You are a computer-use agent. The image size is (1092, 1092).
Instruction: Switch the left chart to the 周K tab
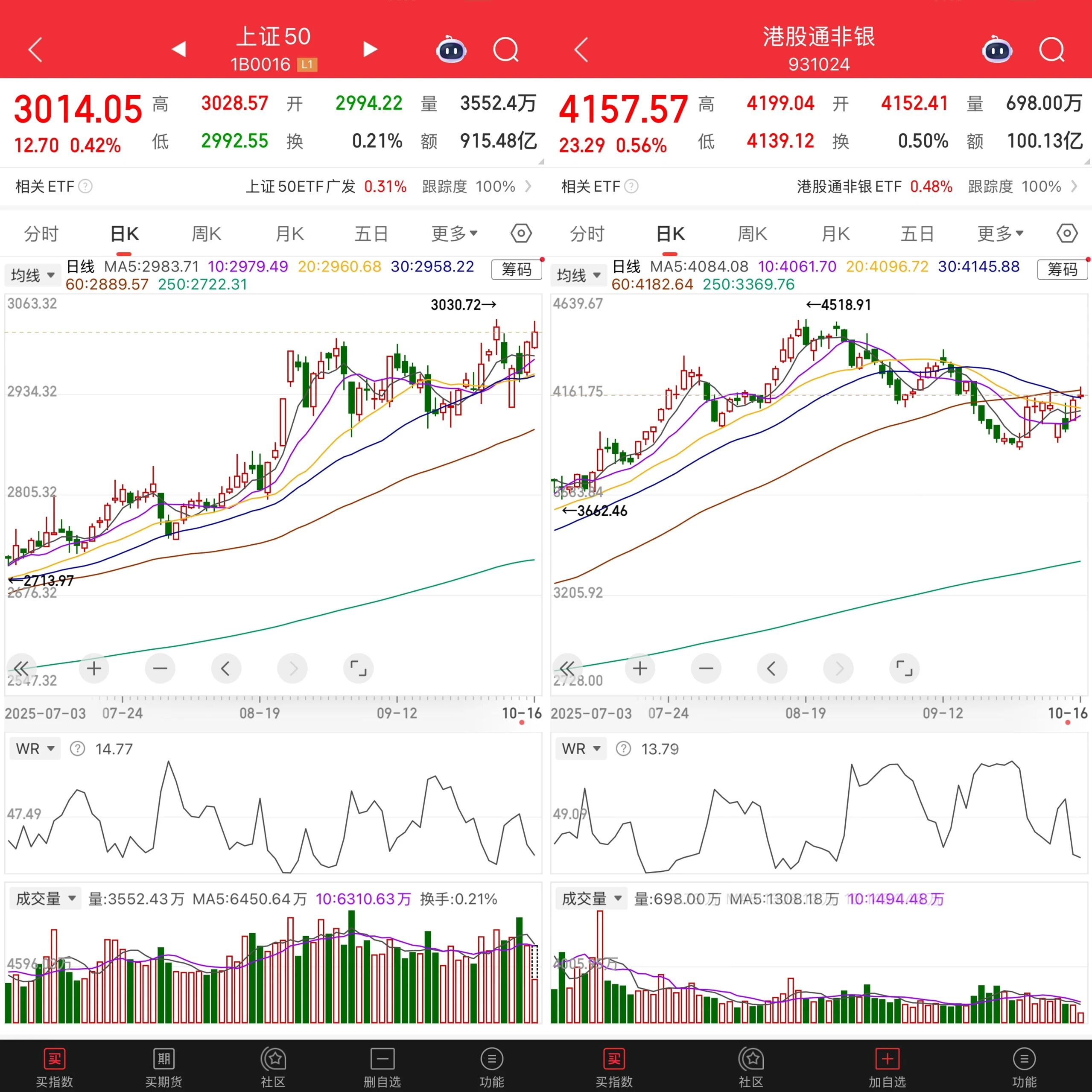(x=206, y=234)
